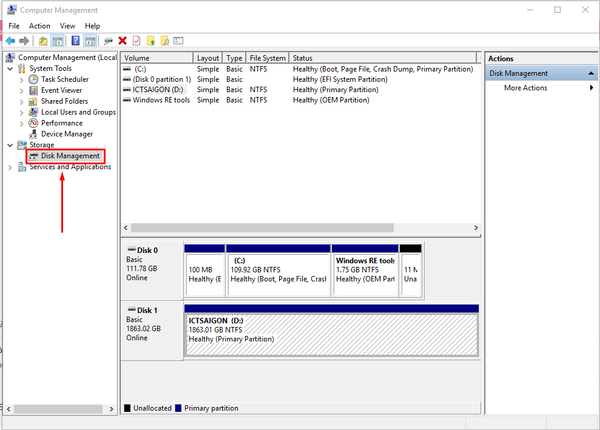Collapse the Storage tree node
The width and height of the screenshot is (600, 430).
pos(11,145)
